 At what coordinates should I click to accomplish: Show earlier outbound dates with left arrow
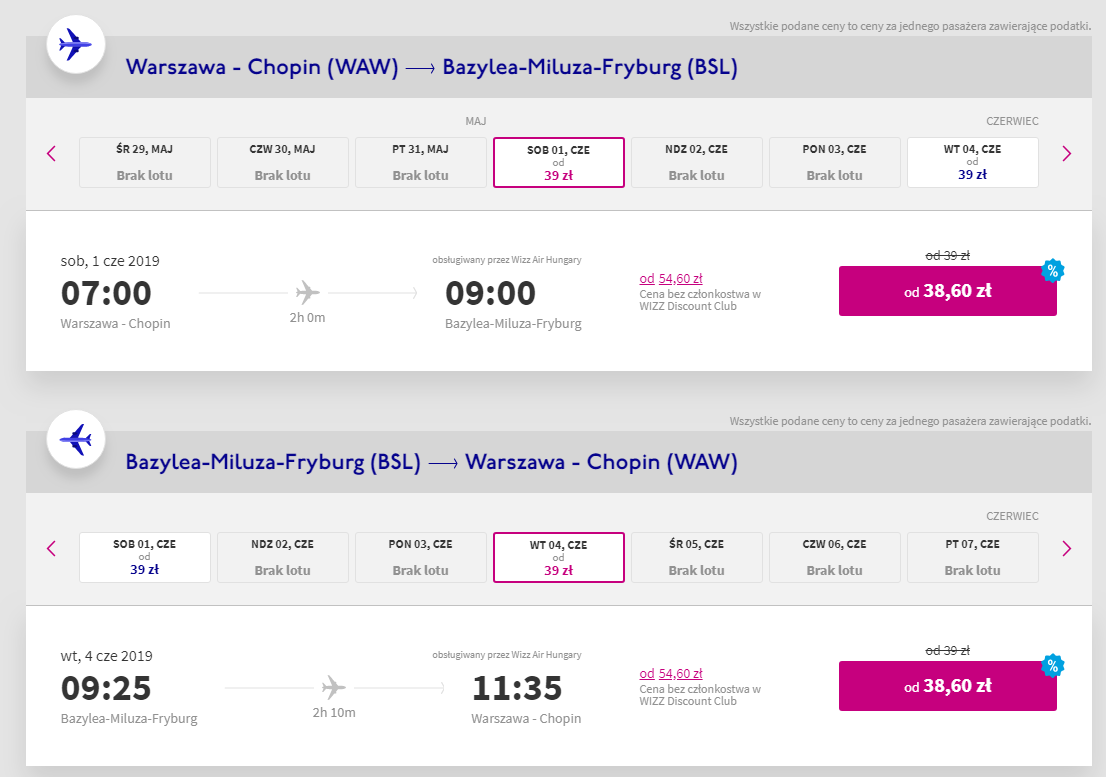tap(52, 154)
